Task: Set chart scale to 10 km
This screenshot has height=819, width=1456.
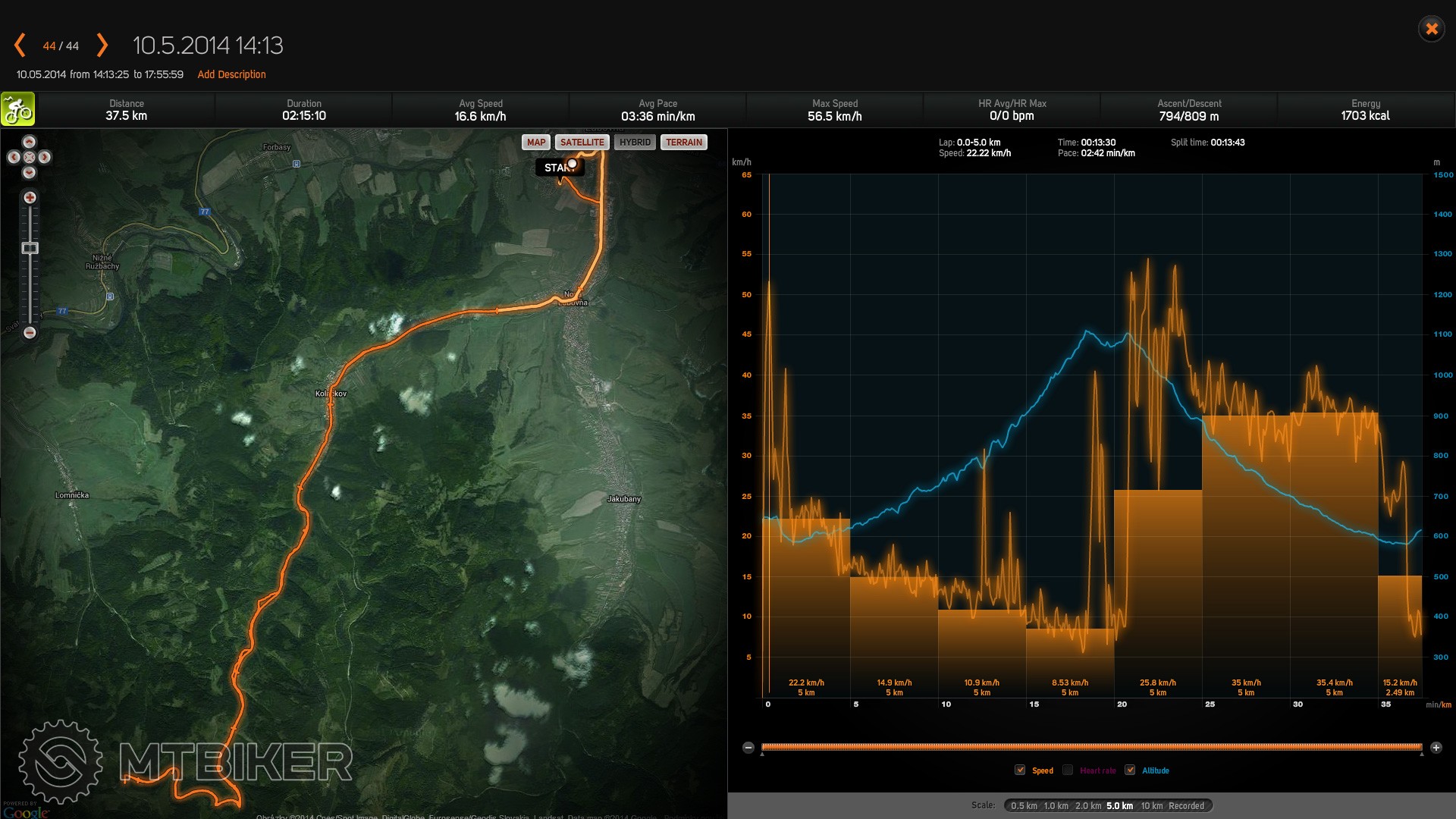Action: pos(1151,806)
